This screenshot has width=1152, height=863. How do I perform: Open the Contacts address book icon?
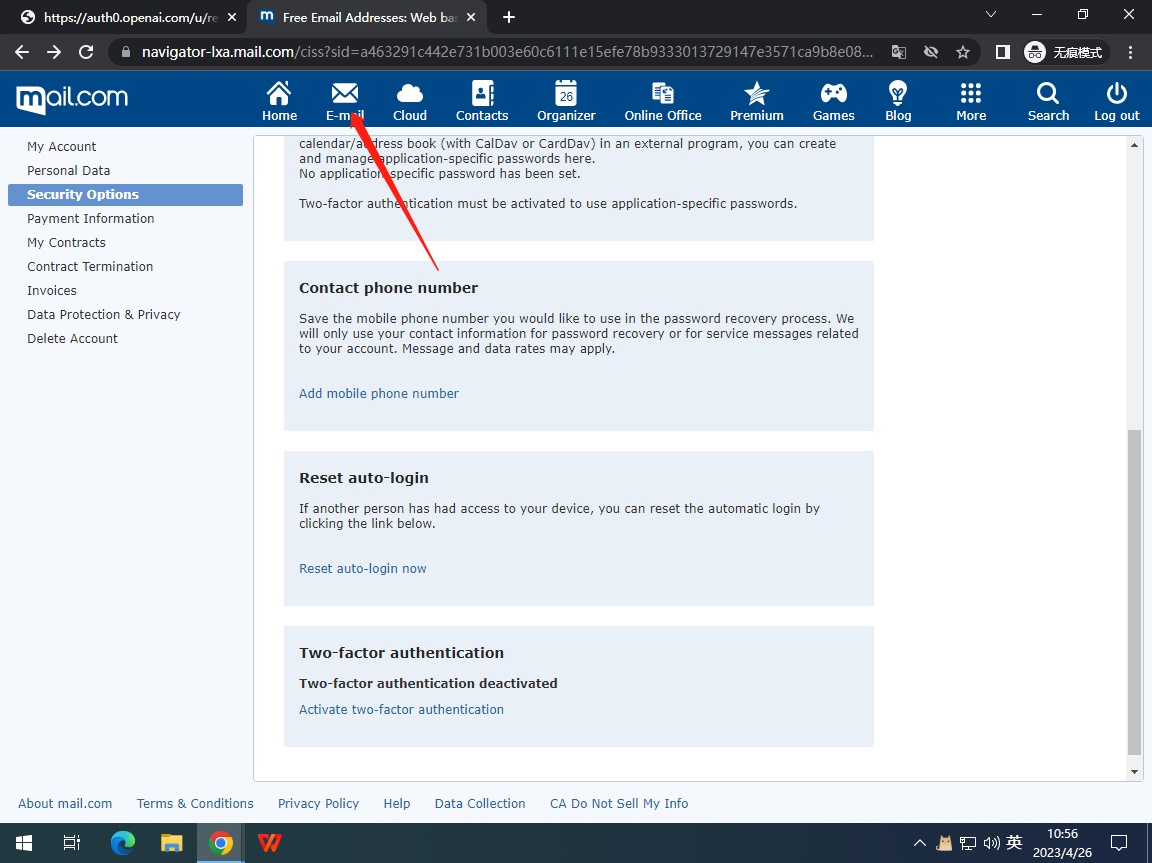click(x=482, y=94)
